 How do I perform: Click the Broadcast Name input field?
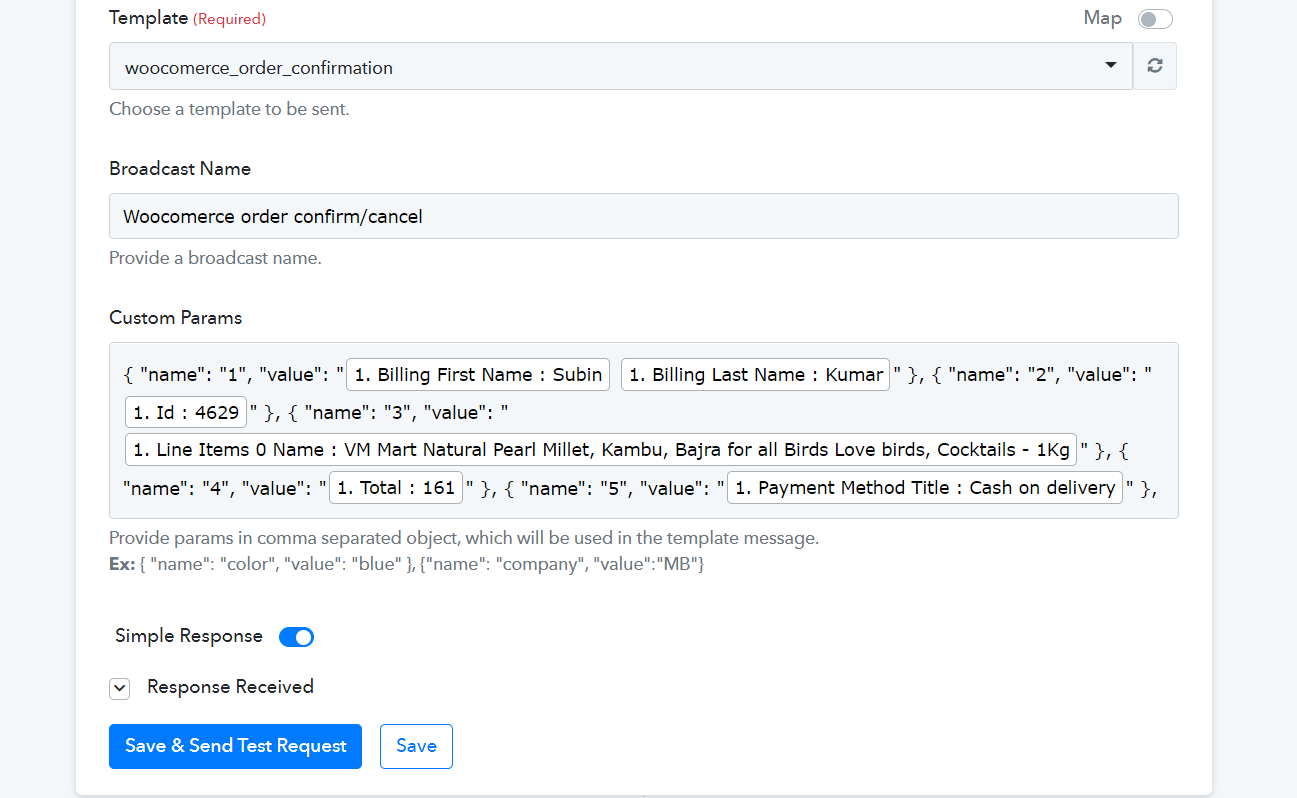pyautogui.click(x=644, y=216)
